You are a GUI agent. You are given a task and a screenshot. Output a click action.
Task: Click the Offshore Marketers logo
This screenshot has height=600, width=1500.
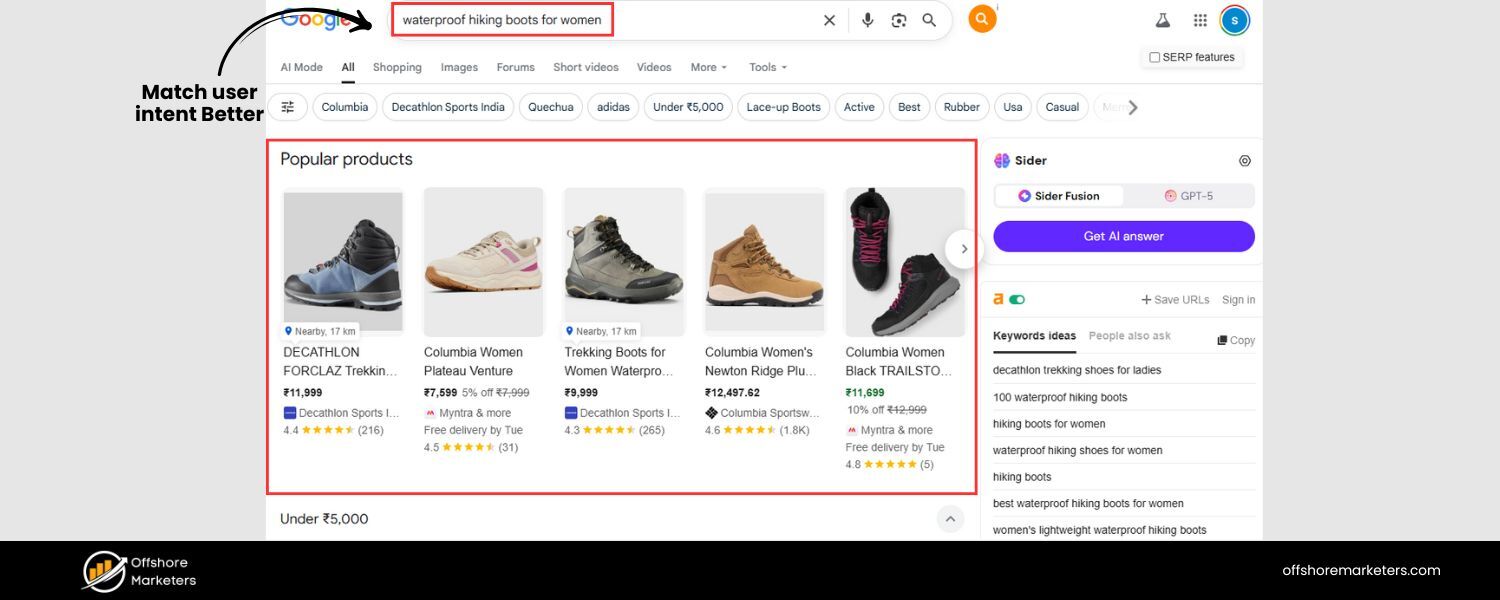[x=138, y=570]
